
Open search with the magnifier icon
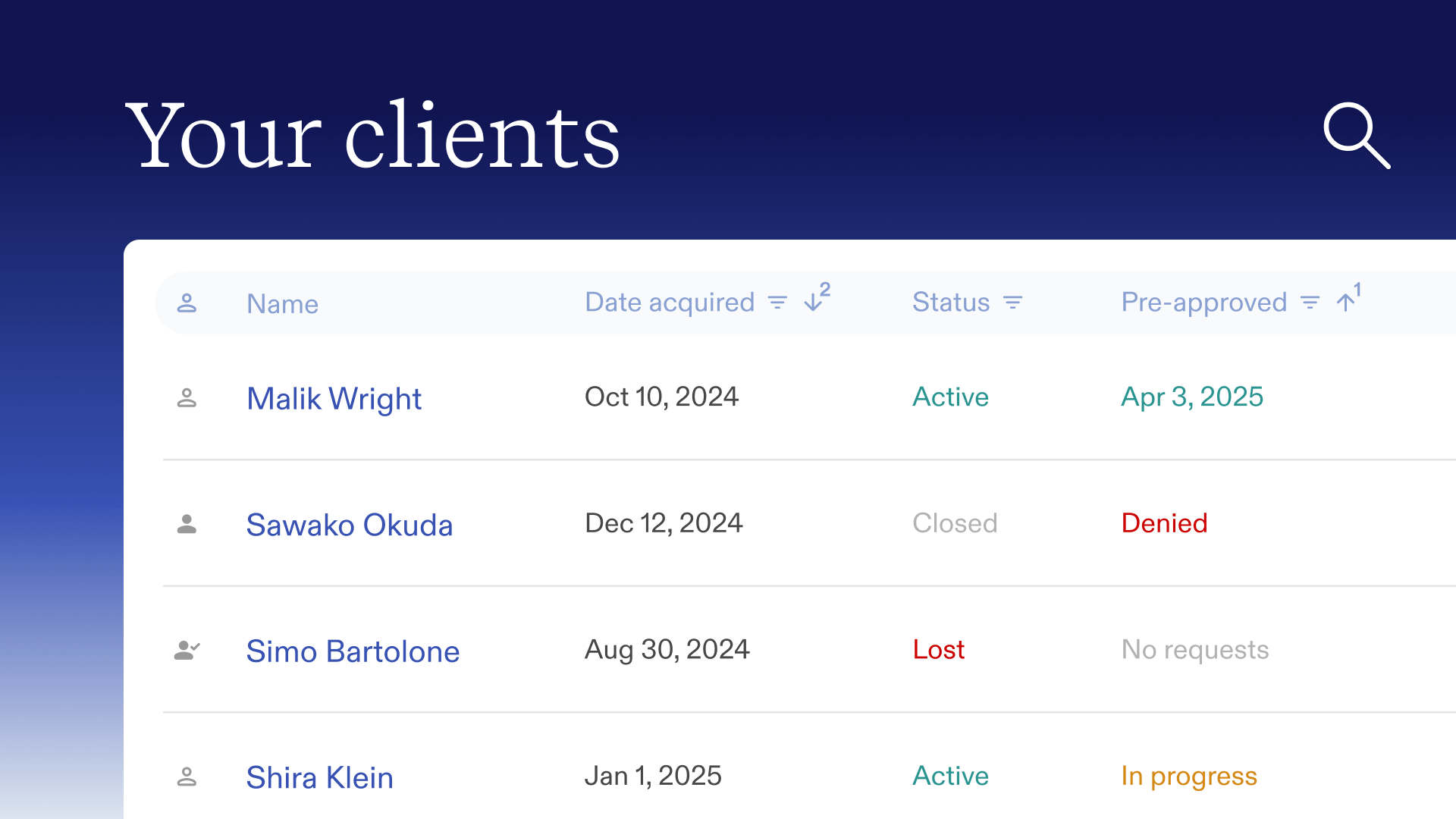pyautogui.click(x=1357, y=136)
